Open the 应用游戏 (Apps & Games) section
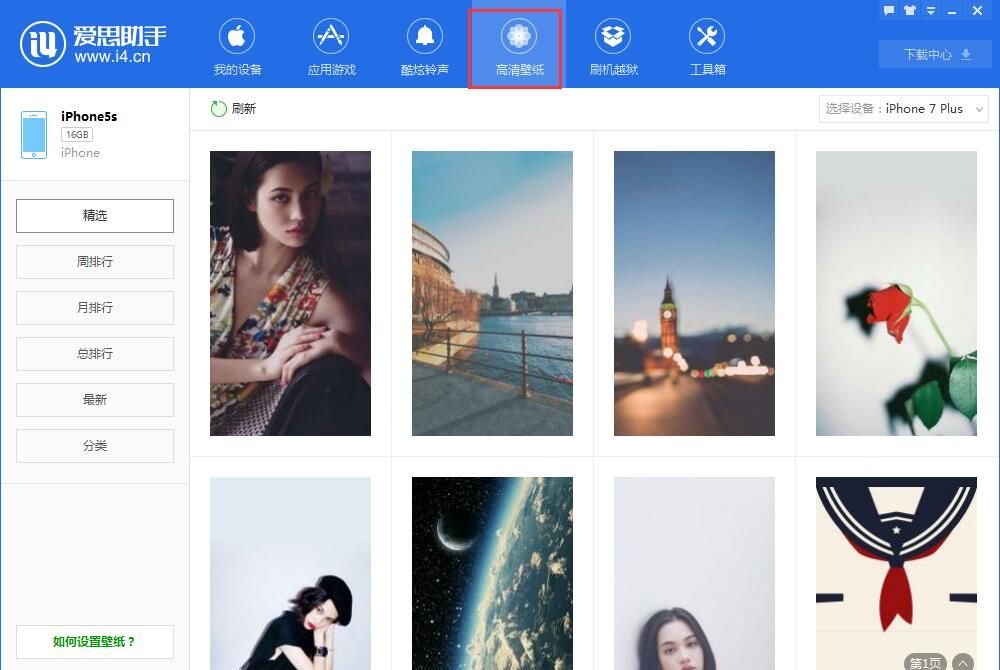 [330, 45]
